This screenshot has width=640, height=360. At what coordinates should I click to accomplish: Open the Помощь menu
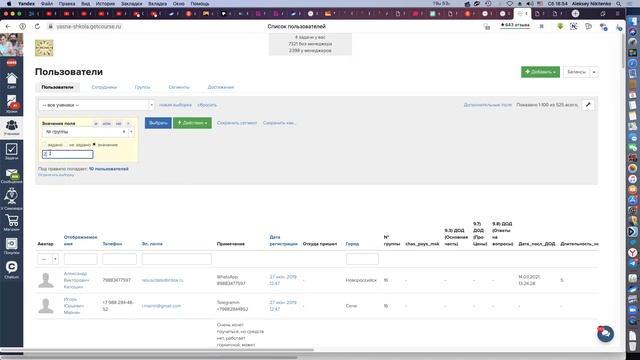pyautogui.click(x=200, y=3)
